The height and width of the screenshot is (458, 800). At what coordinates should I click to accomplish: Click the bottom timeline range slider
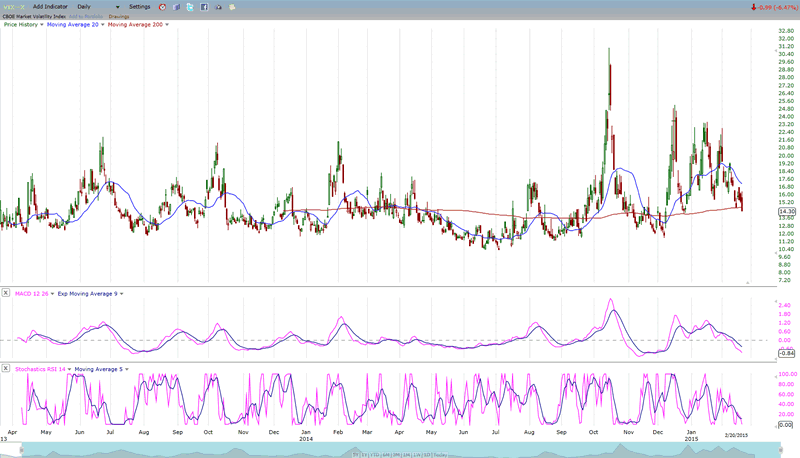[x=400, y=451]
